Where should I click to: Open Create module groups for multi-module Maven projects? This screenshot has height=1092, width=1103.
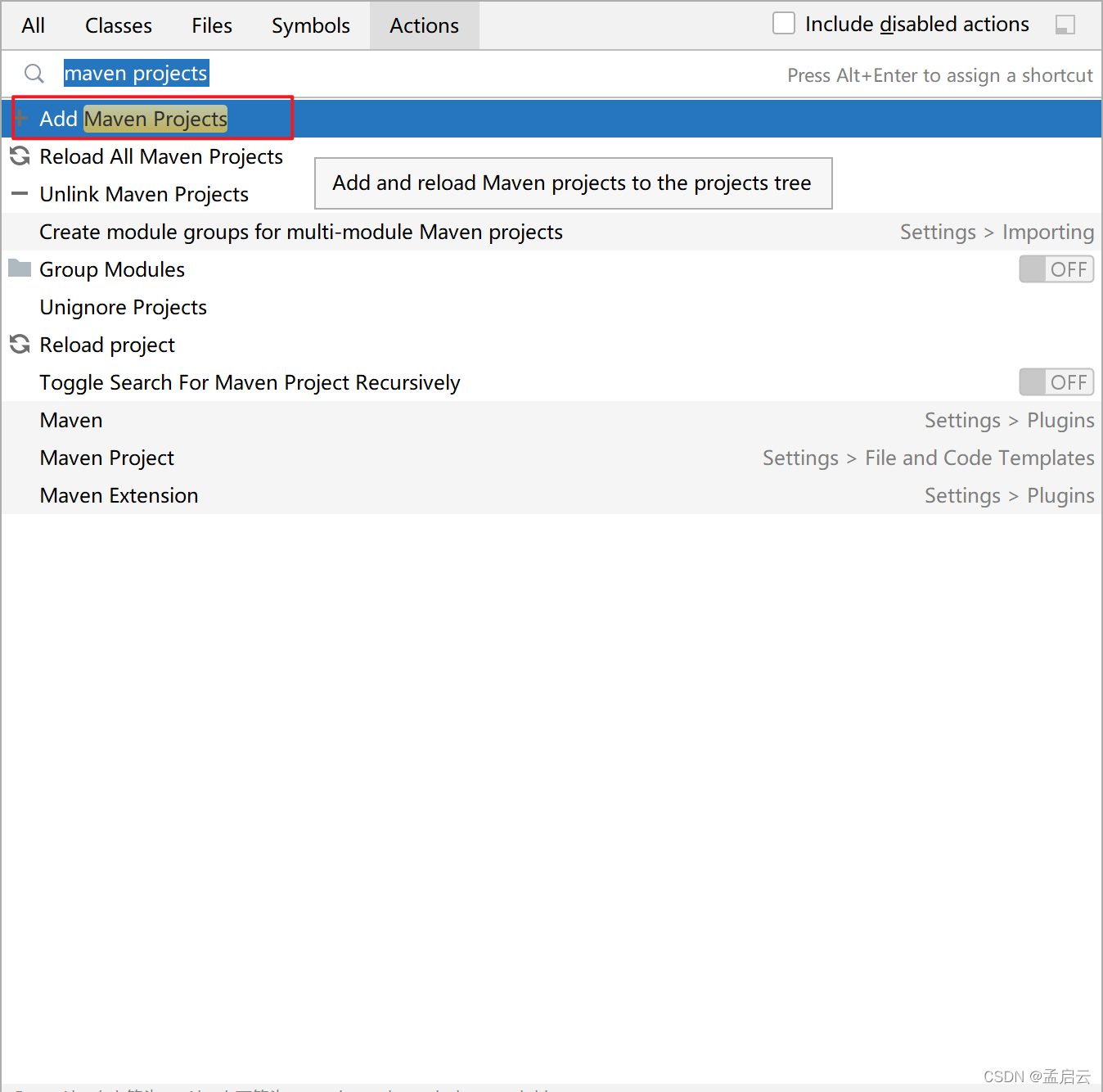pyautogui.click(x=551, y=232)
